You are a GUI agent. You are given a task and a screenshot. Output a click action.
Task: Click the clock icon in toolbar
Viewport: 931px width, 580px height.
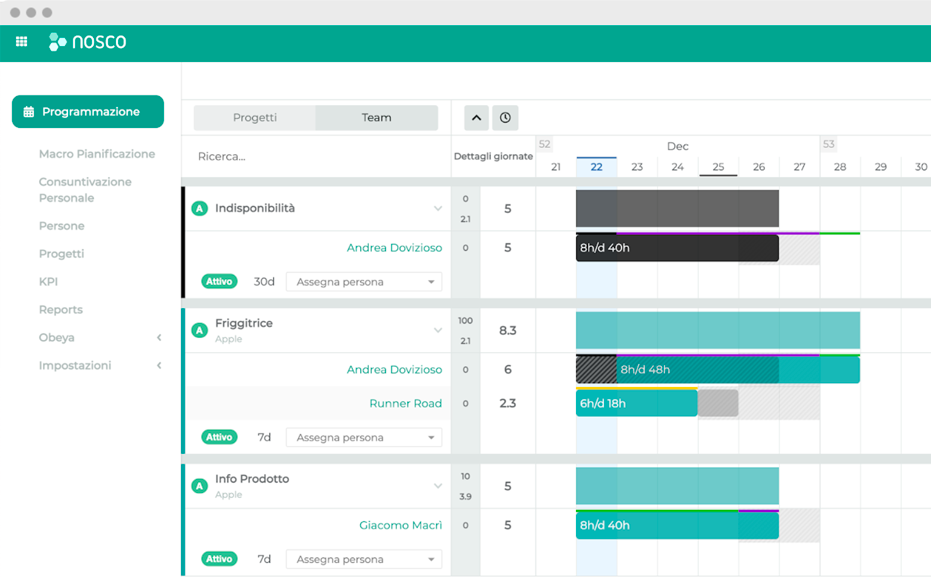(x=505, y=118)
